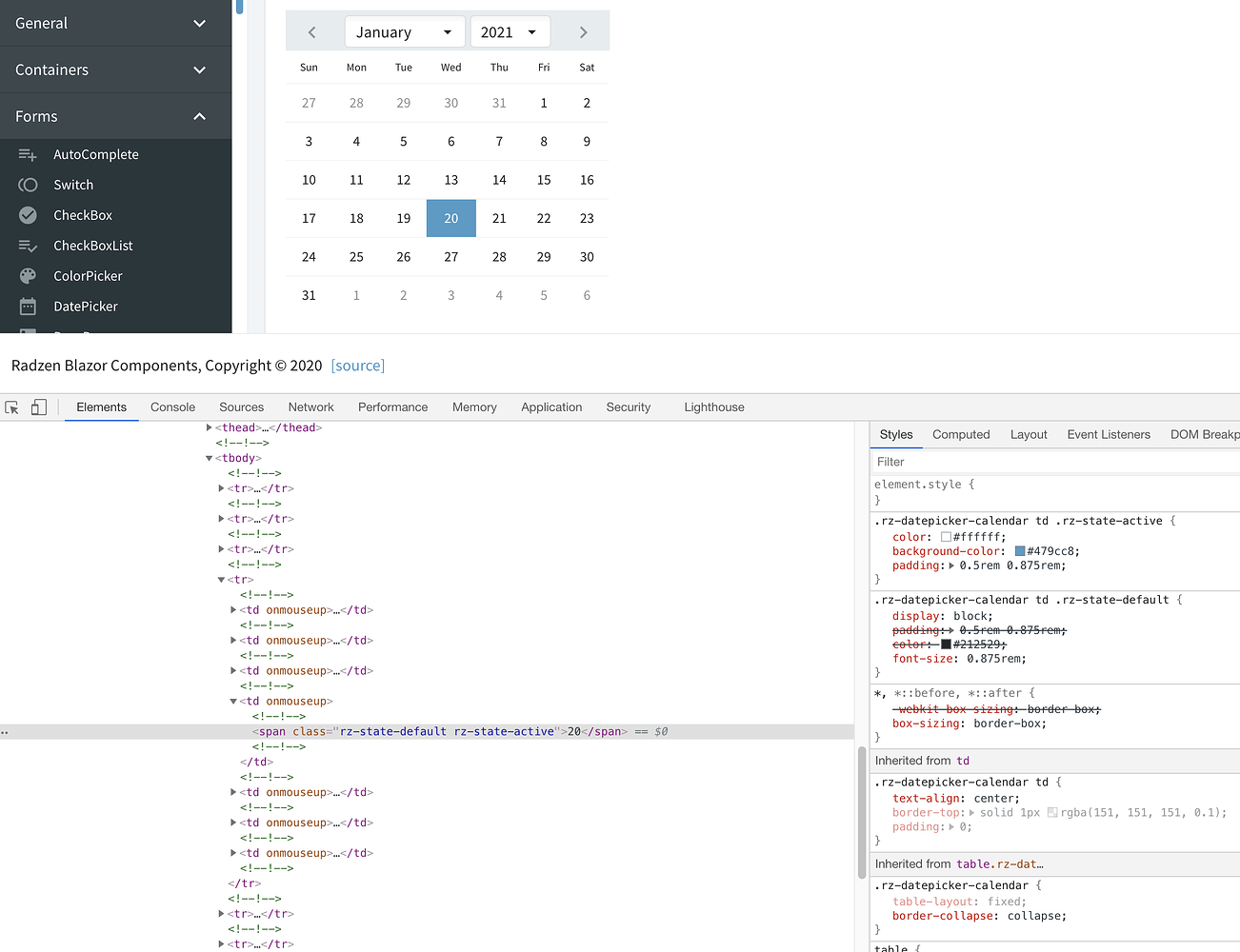Click the previous month arrow
This screenshot has height=952, width=1240.
tap(311, 31)
